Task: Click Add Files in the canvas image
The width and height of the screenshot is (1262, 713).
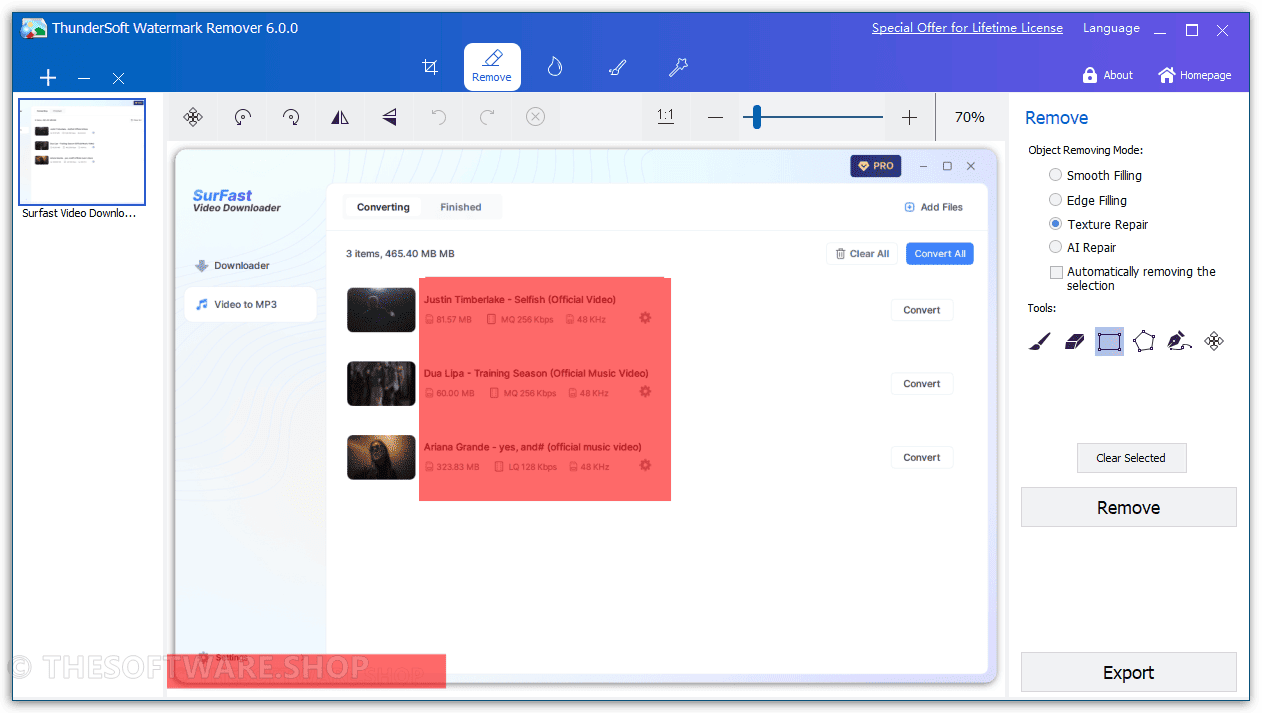Action: (933, 207)
